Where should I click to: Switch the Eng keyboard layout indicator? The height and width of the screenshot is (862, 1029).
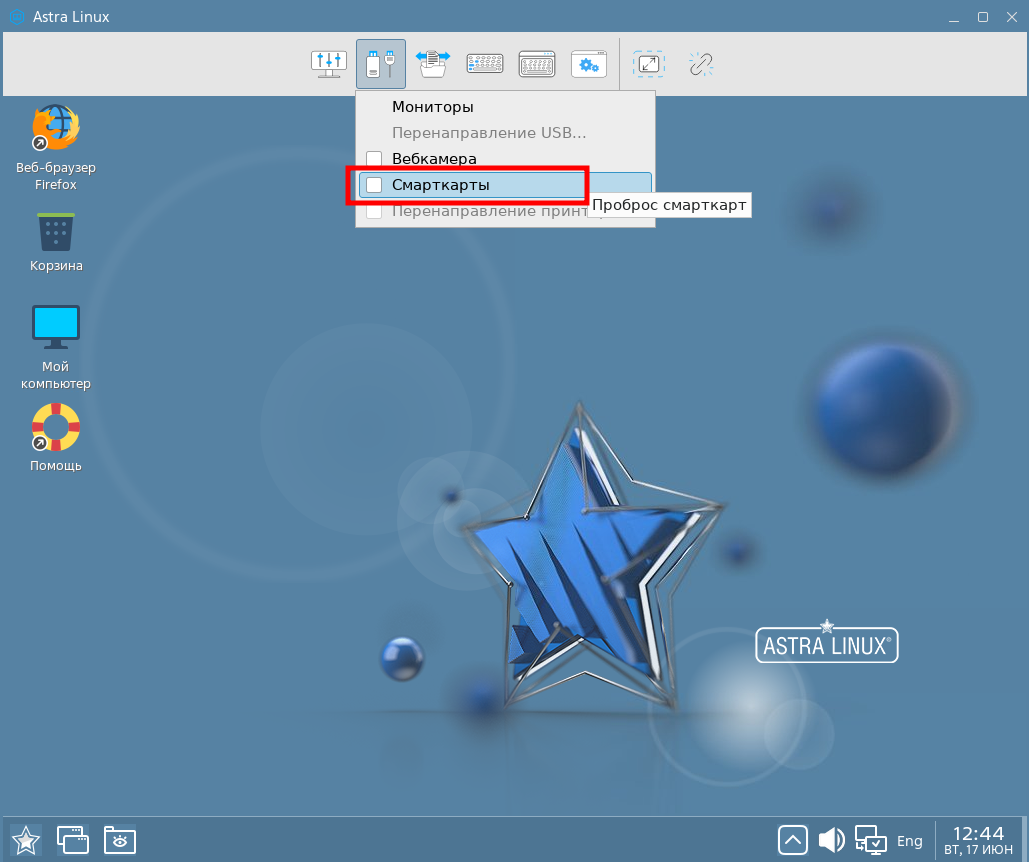click(910, 840)
